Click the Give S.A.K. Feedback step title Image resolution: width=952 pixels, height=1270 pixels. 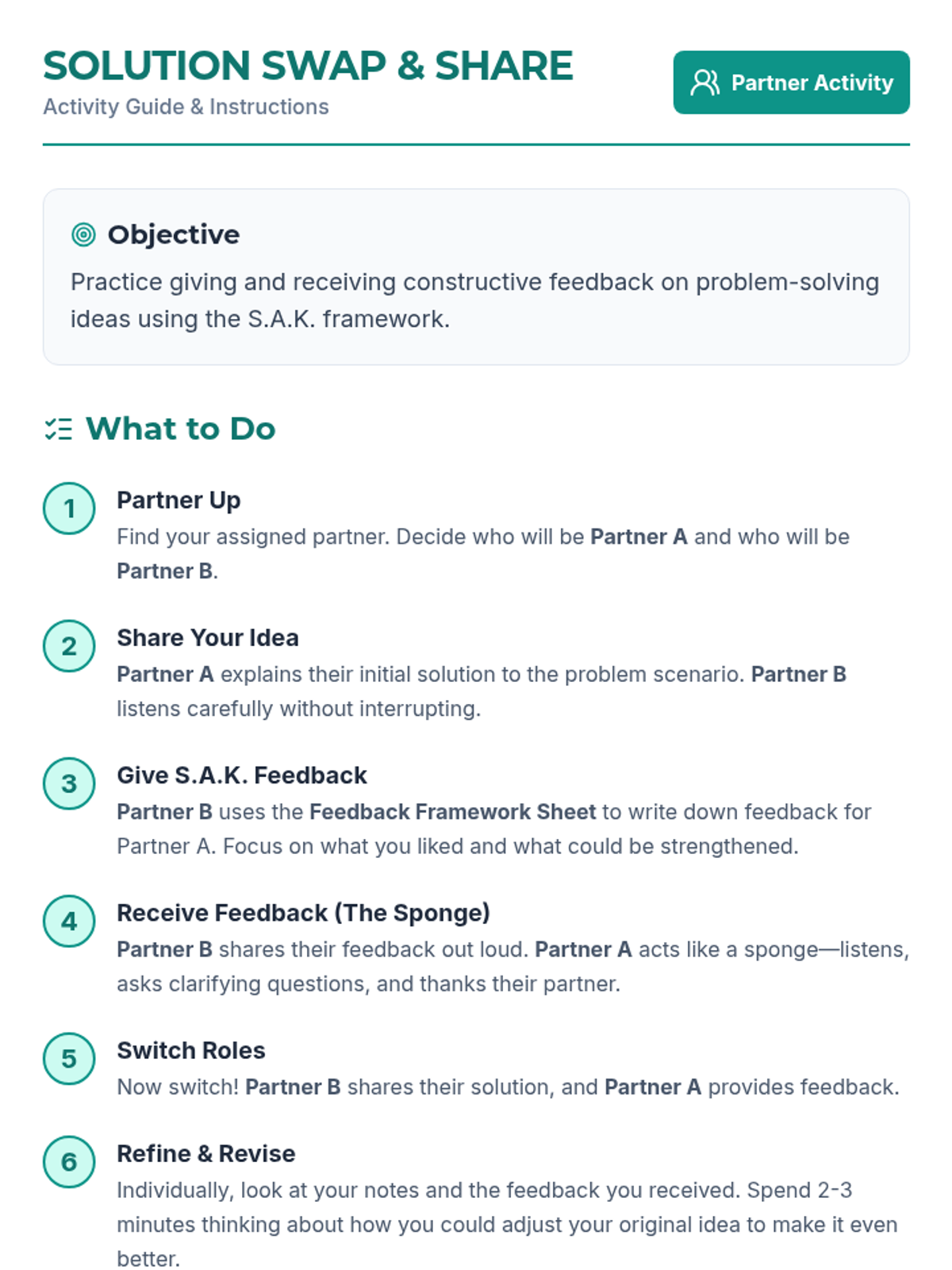pos(242,775)
